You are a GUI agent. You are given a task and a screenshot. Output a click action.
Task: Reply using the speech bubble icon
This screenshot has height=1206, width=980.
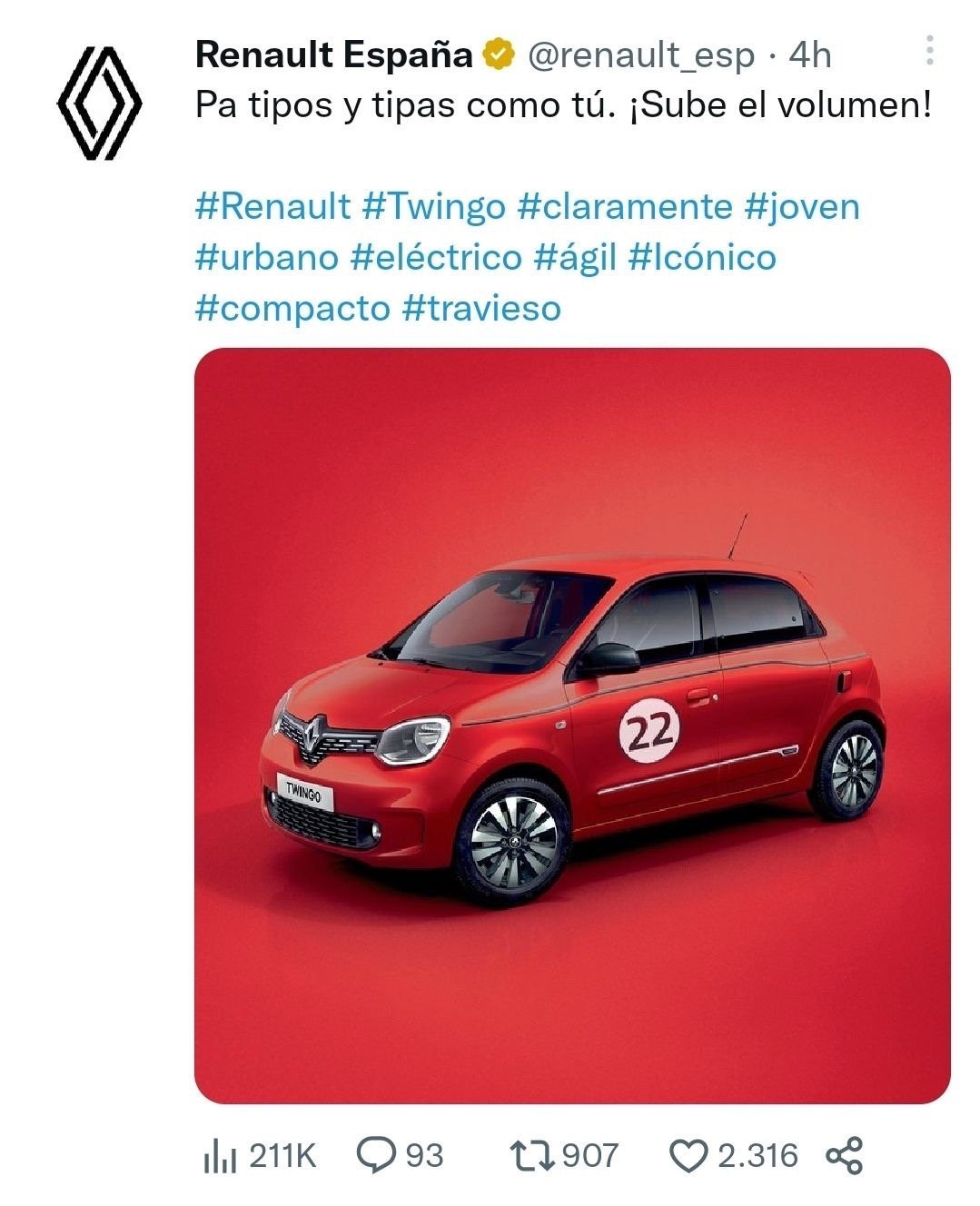tap(375, 1155)
